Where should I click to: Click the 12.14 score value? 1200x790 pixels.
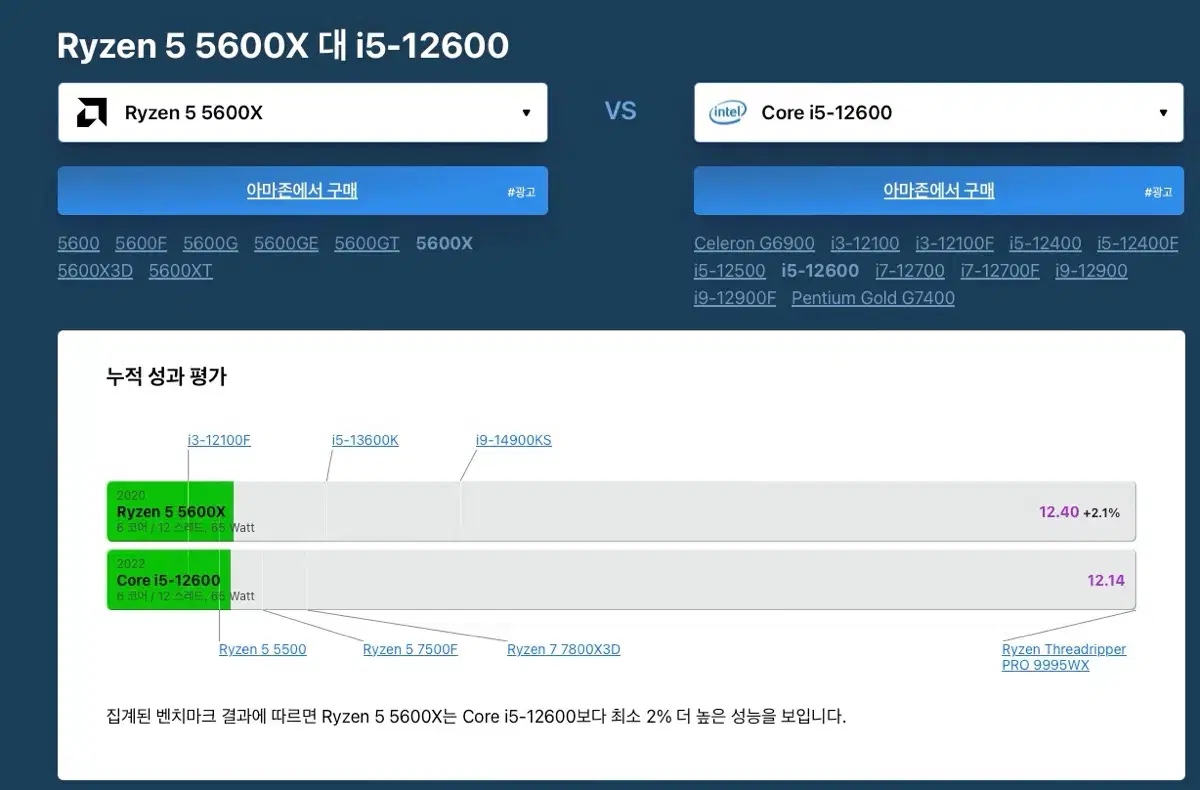pyautogui.click(x=1106, y=580)
